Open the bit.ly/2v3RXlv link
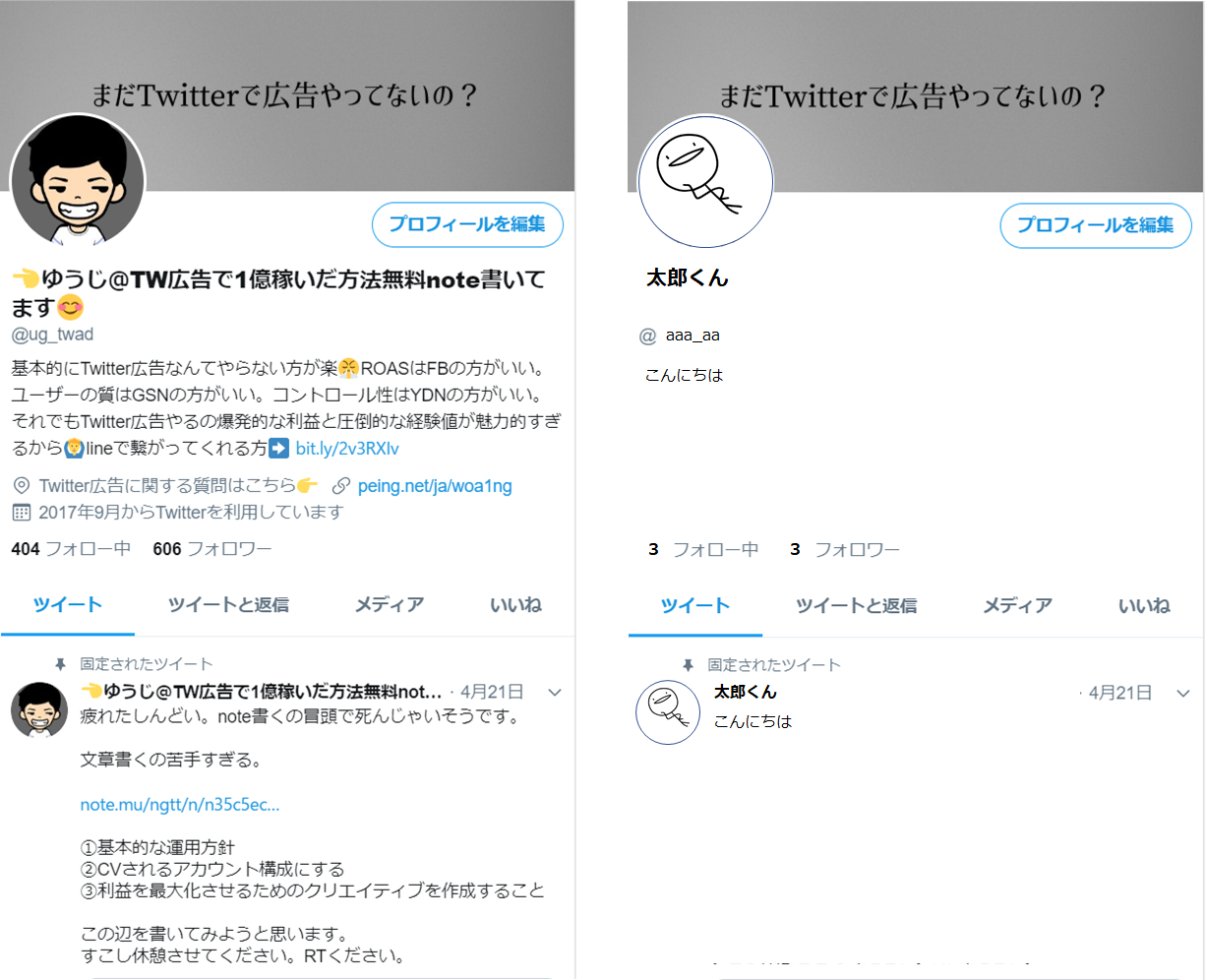 coord(347,449)
